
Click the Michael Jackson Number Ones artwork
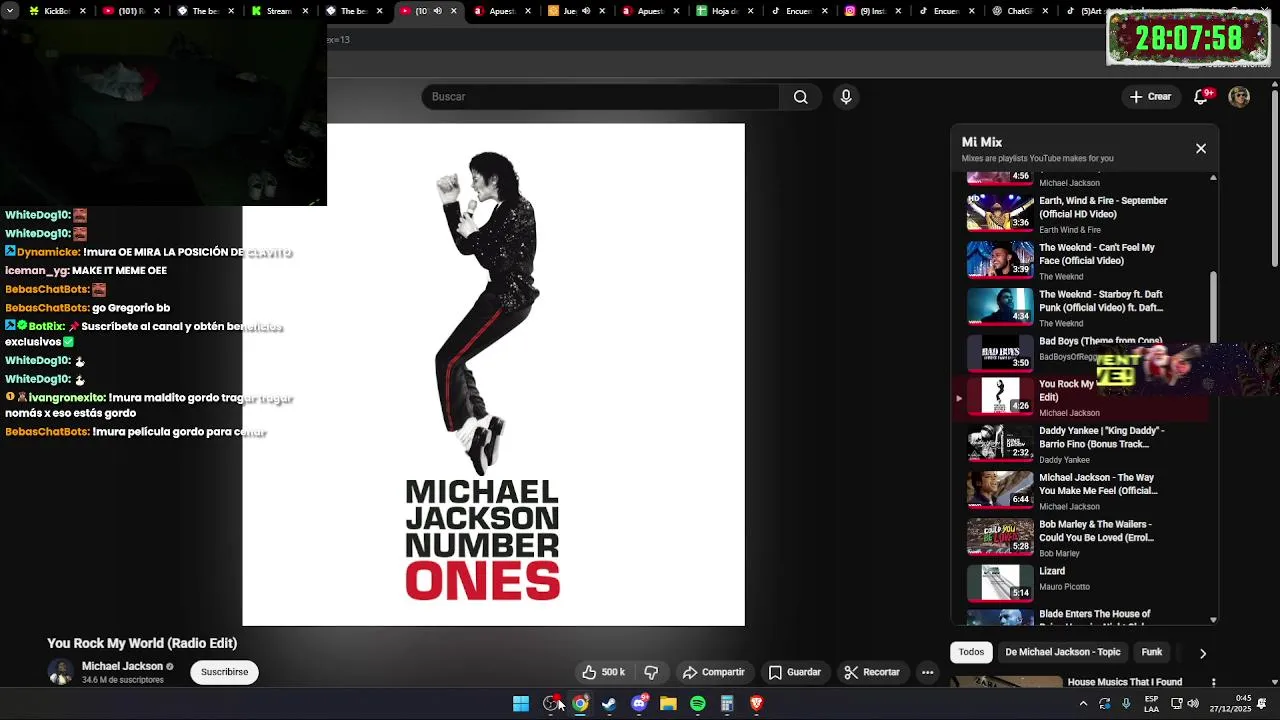pyautogui.click(x=494, y=375)
